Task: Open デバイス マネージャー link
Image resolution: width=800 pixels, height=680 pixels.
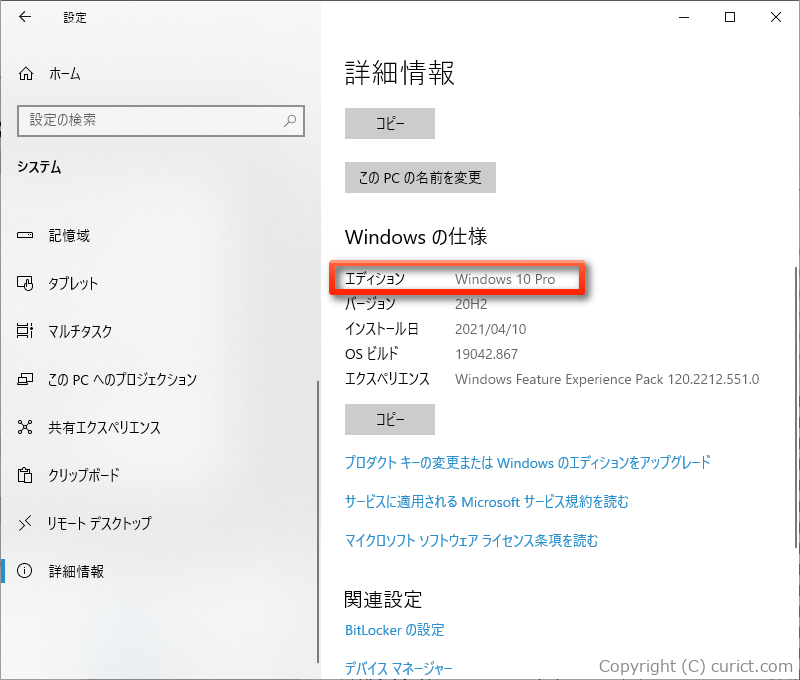Action: click(x=398, y=668)
